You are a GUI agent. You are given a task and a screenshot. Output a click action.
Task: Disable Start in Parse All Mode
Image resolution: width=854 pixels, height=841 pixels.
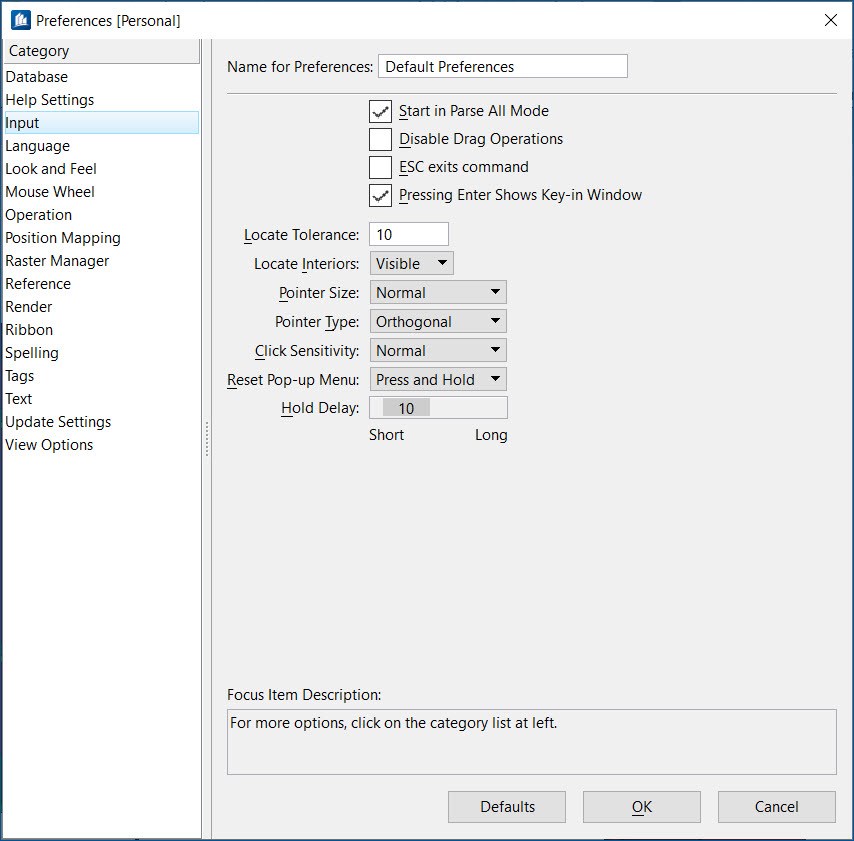tap(380, 111)
